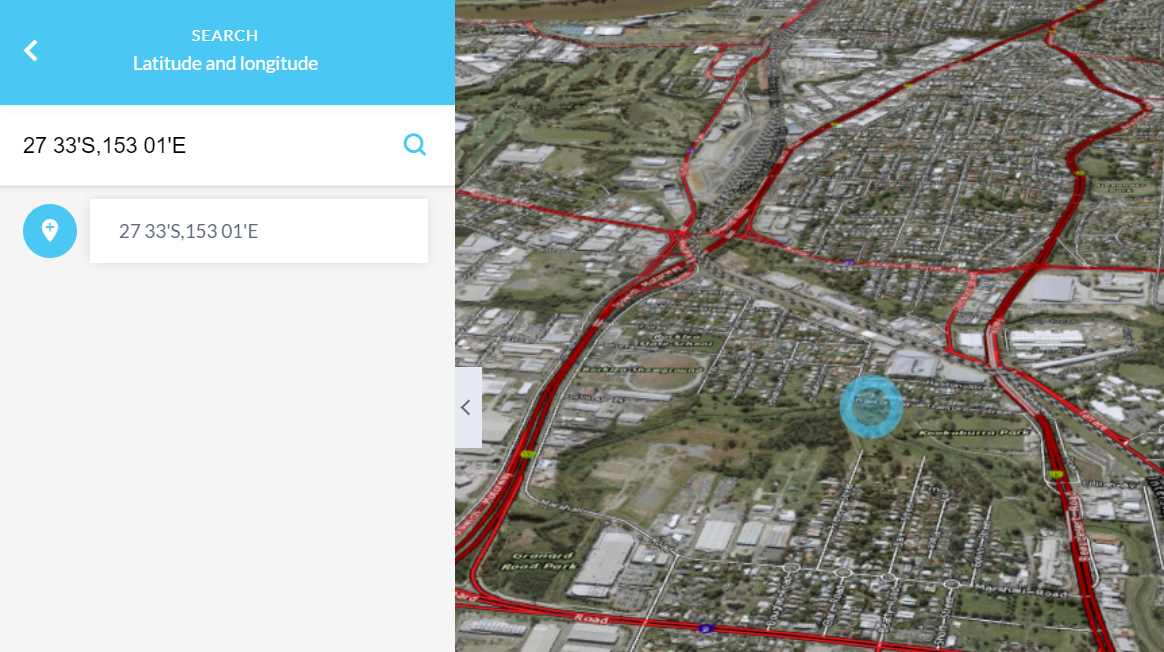
Task: Click the blue route shield north of the marker
Action: [848, 262]
